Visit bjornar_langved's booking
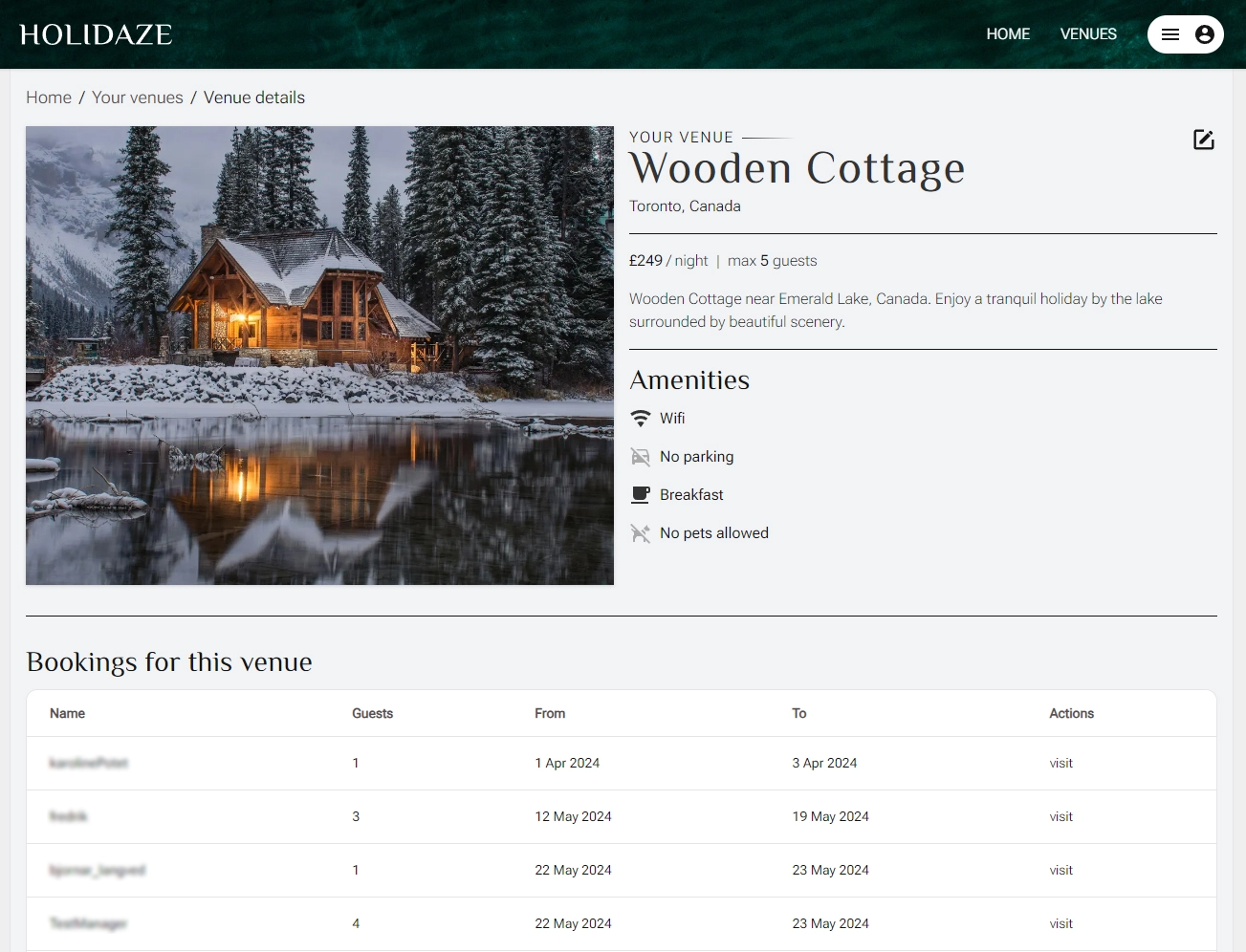This screenshot has width=1246, height=952. coord(1060,870)
